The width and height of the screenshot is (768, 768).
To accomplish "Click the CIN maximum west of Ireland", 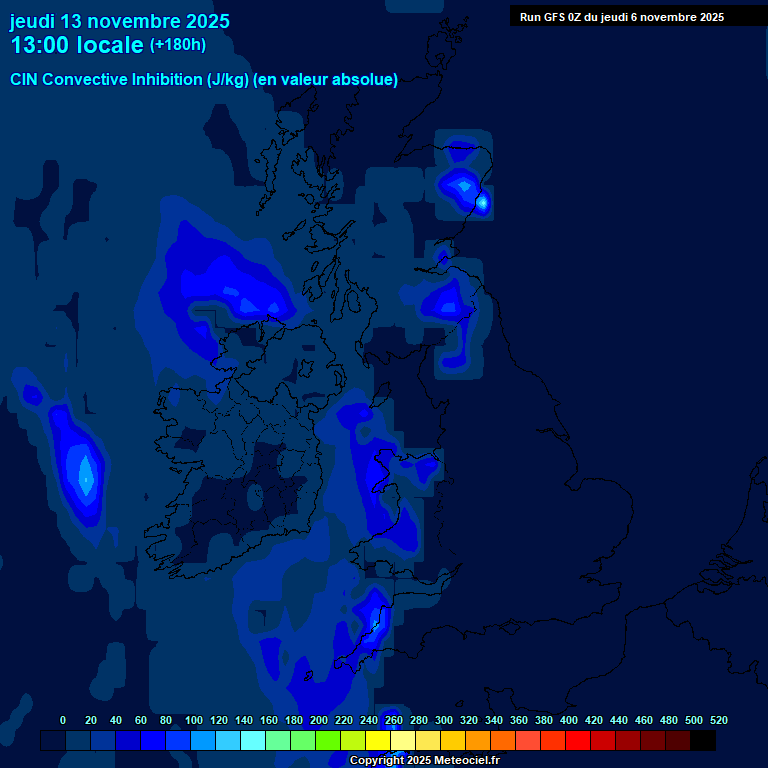I will 85,476.
